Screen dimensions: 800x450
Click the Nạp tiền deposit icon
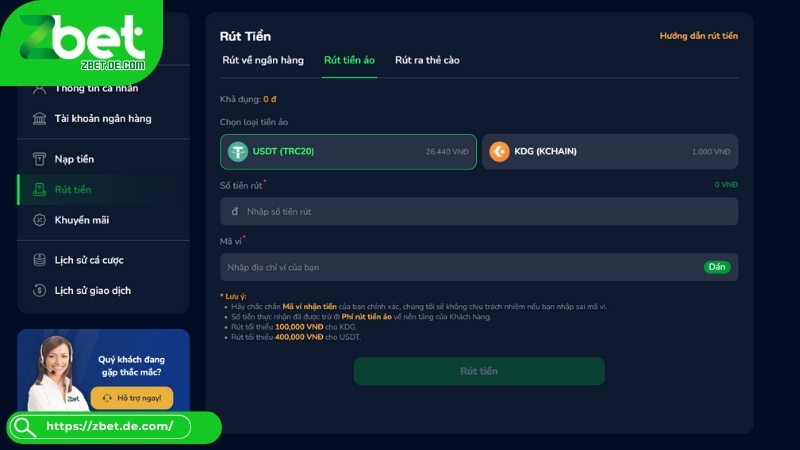39,159
